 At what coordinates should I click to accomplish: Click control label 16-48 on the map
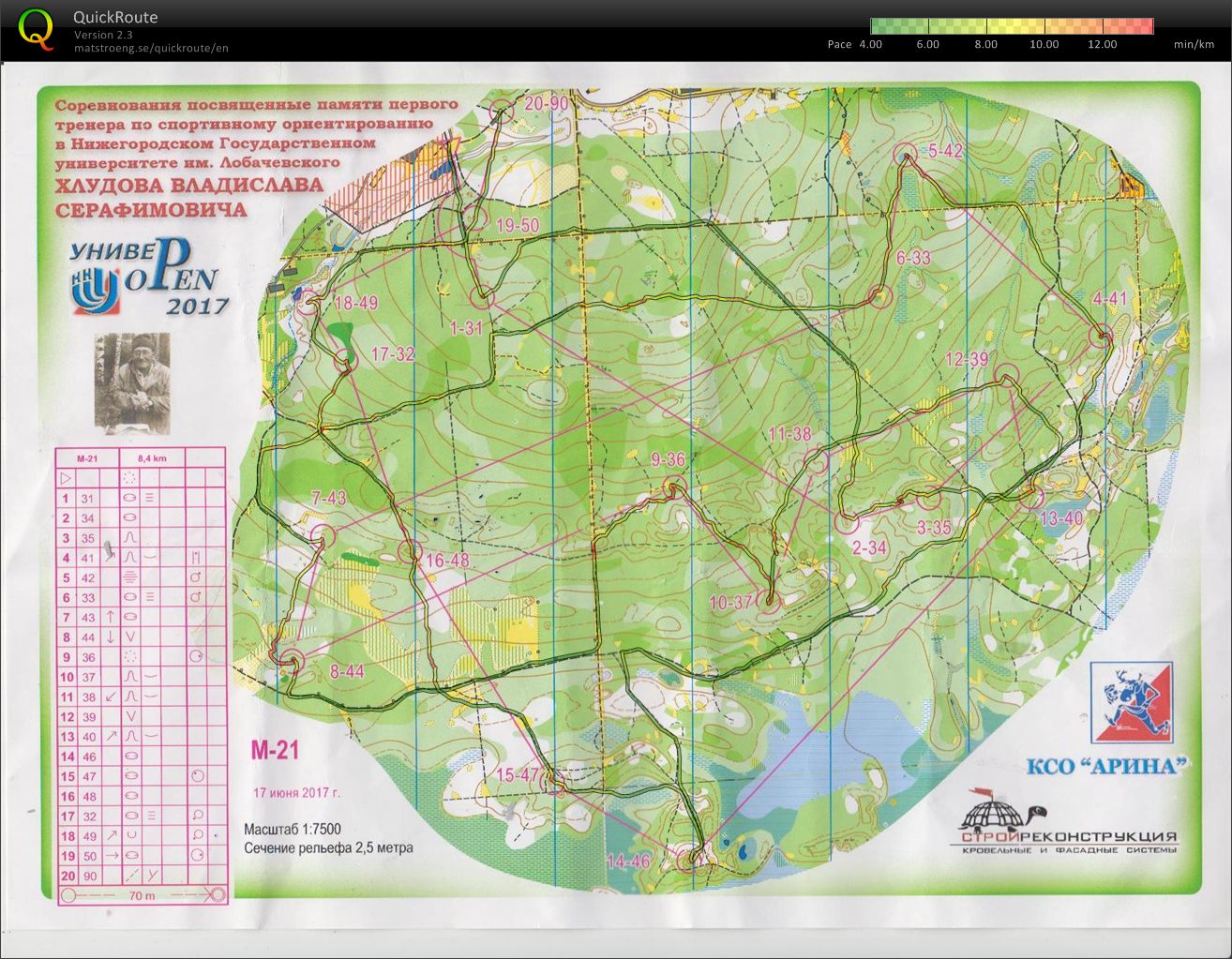446,561
